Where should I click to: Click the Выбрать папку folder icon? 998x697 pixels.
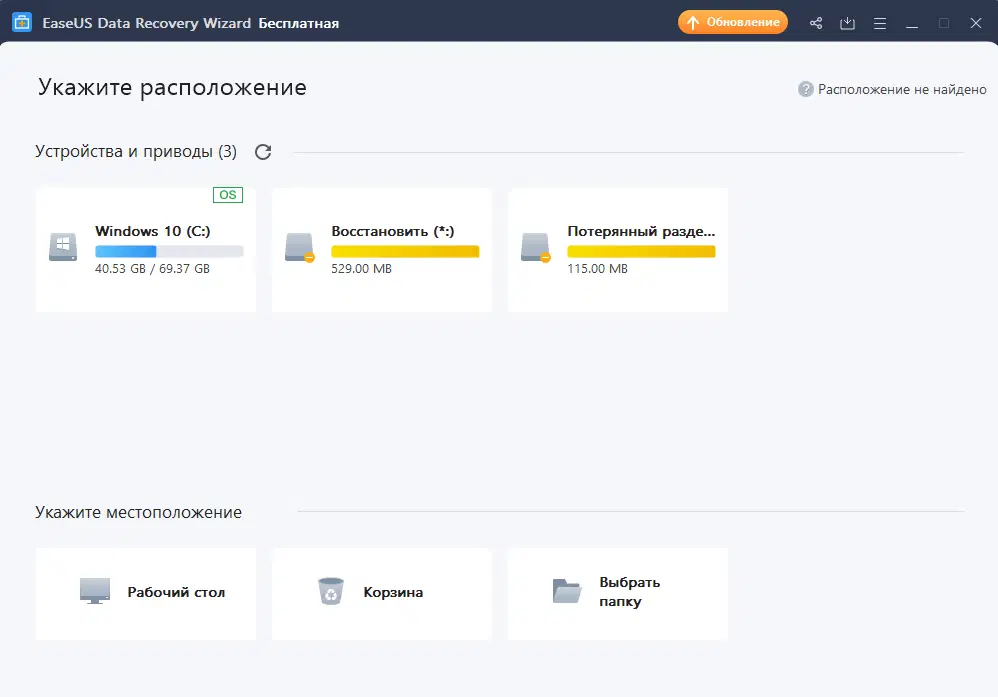tap(566, 591)
